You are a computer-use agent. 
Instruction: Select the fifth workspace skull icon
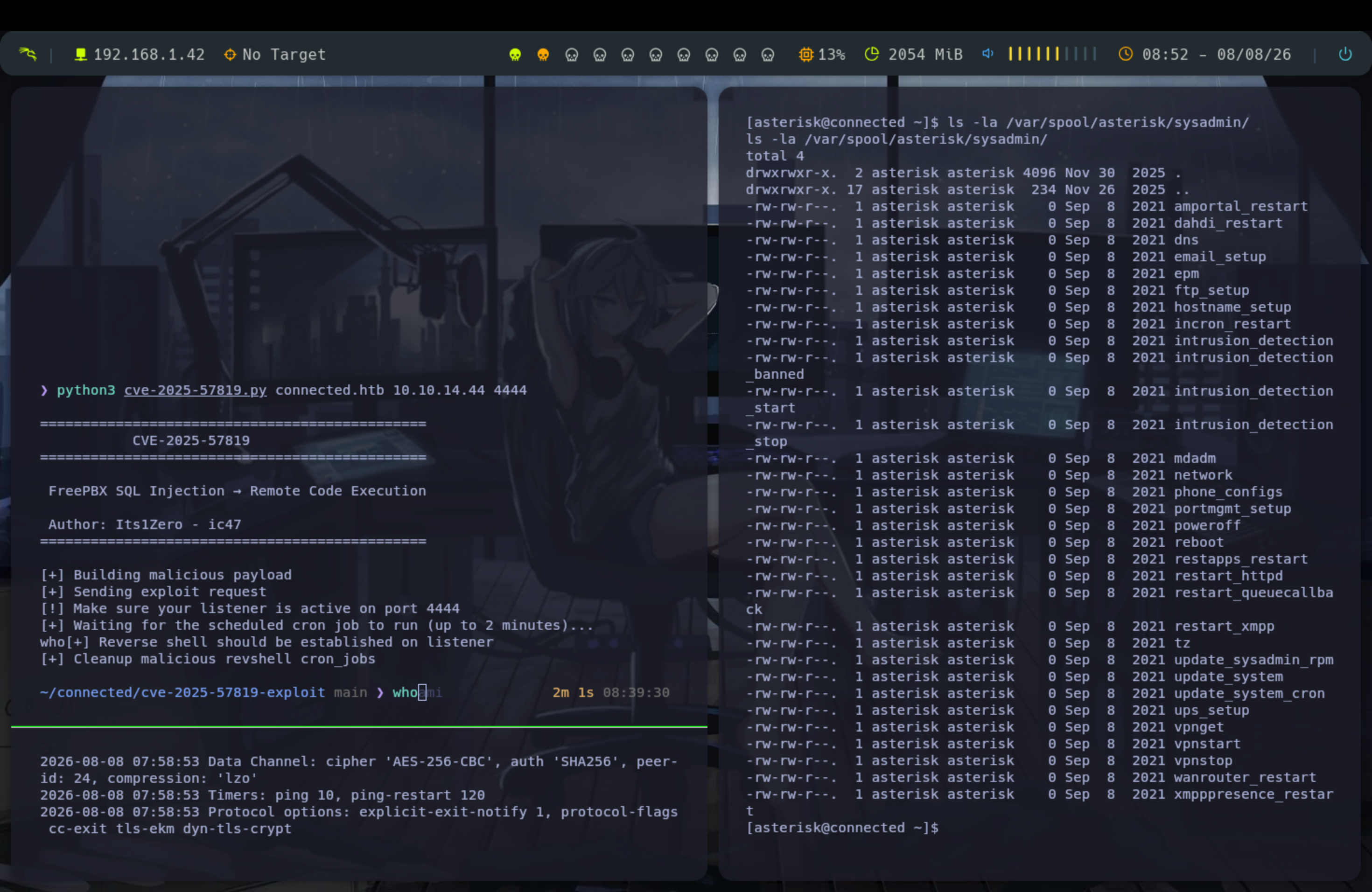tap(628, 55)
